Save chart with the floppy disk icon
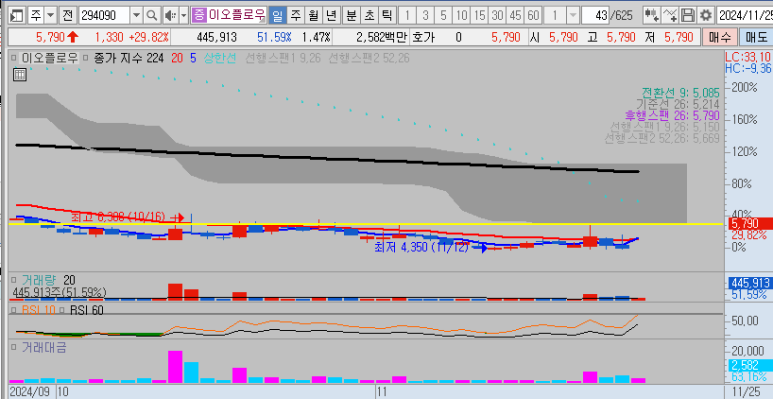Viewport: 773px width, 399px height. coord(688,15)
